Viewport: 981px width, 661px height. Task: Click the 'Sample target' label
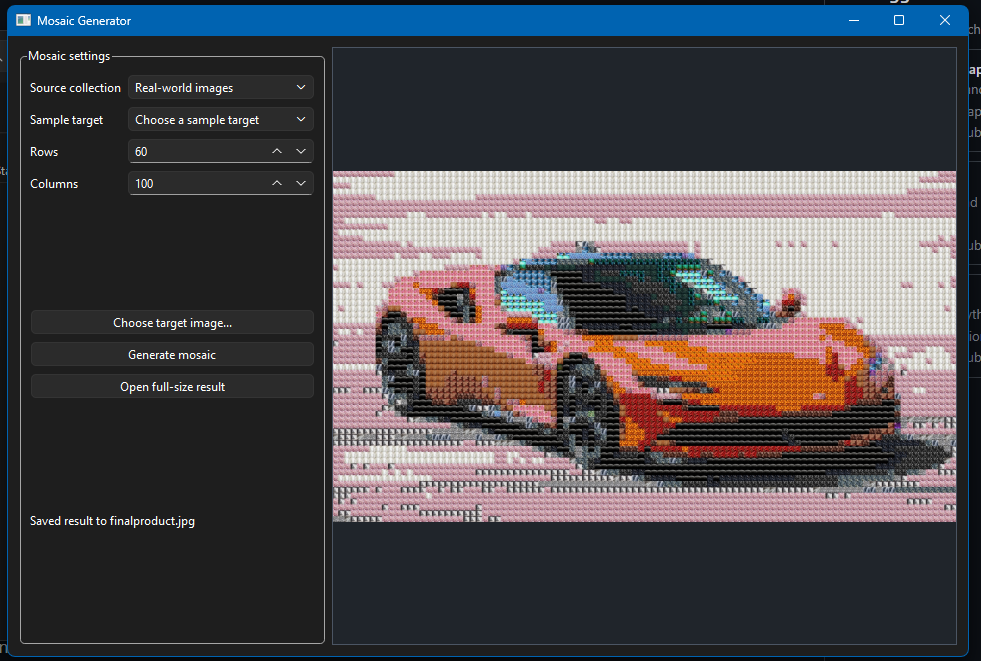click(x=66, y=119)
